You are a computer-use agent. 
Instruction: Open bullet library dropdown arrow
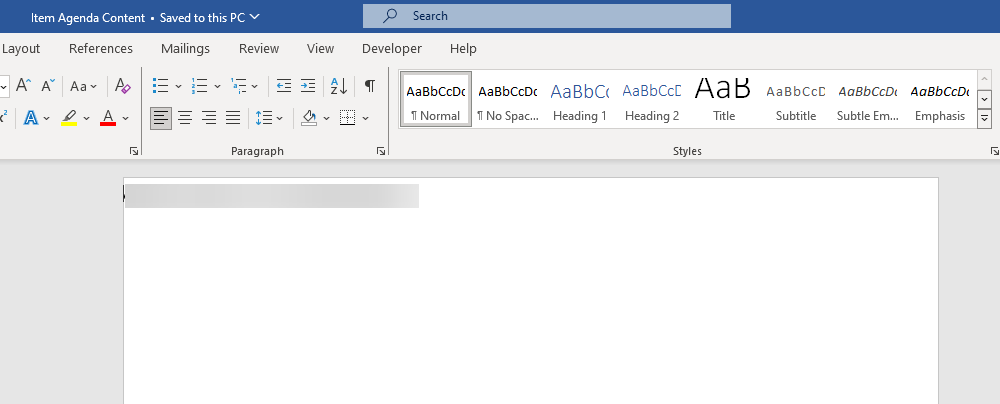pyautogui.click(x=178, y=86)
